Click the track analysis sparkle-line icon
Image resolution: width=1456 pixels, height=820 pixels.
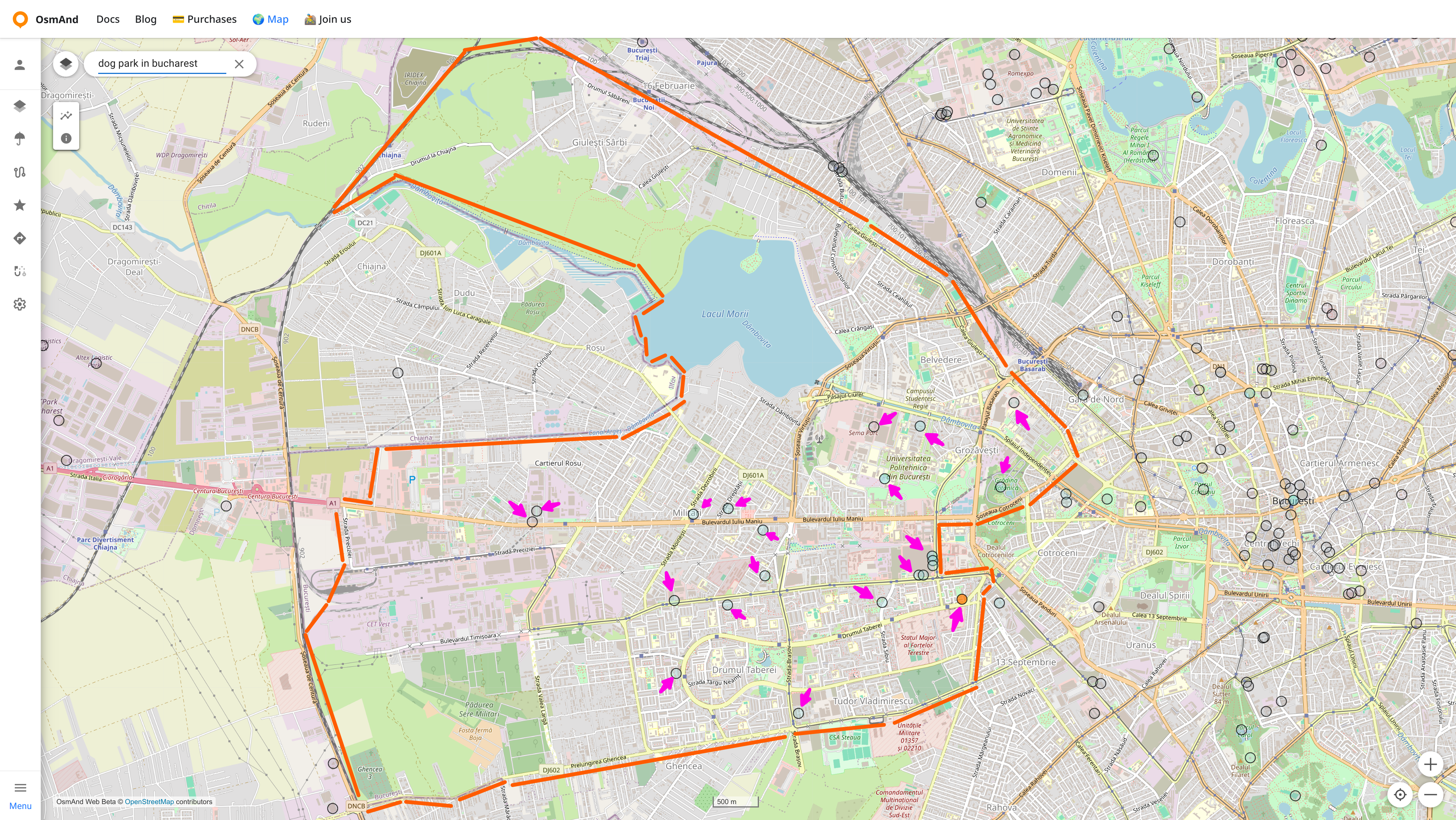pyautogui.click(x=66, y=115)
